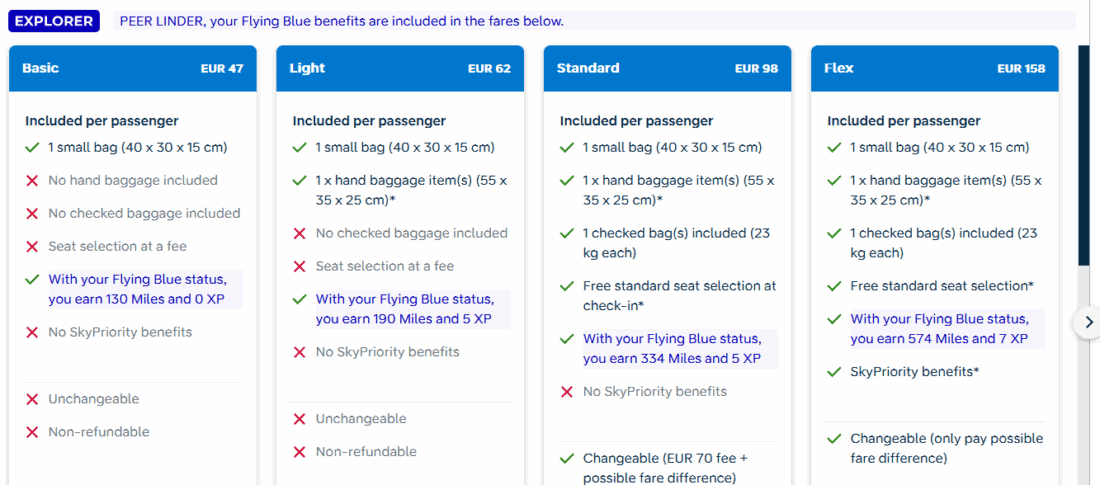Click the next fares arrow chevron
The width and height of the screenshot is (1100, 485).
pos(1088,322)
